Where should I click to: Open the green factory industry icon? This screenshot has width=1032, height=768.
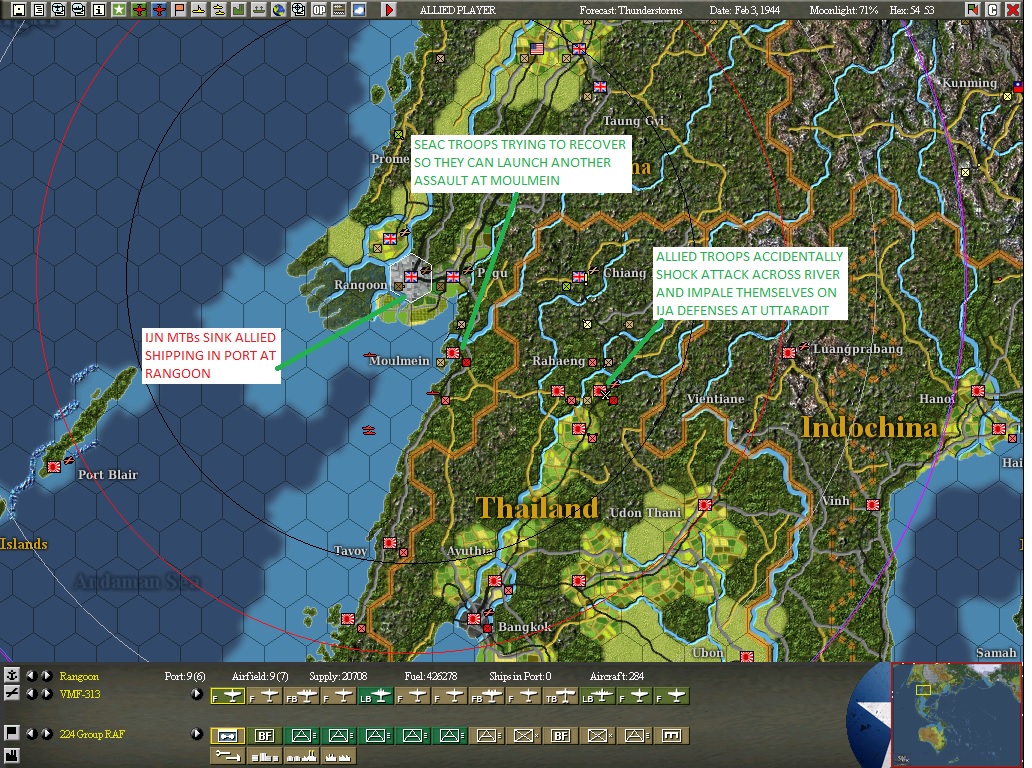(239, 10)
